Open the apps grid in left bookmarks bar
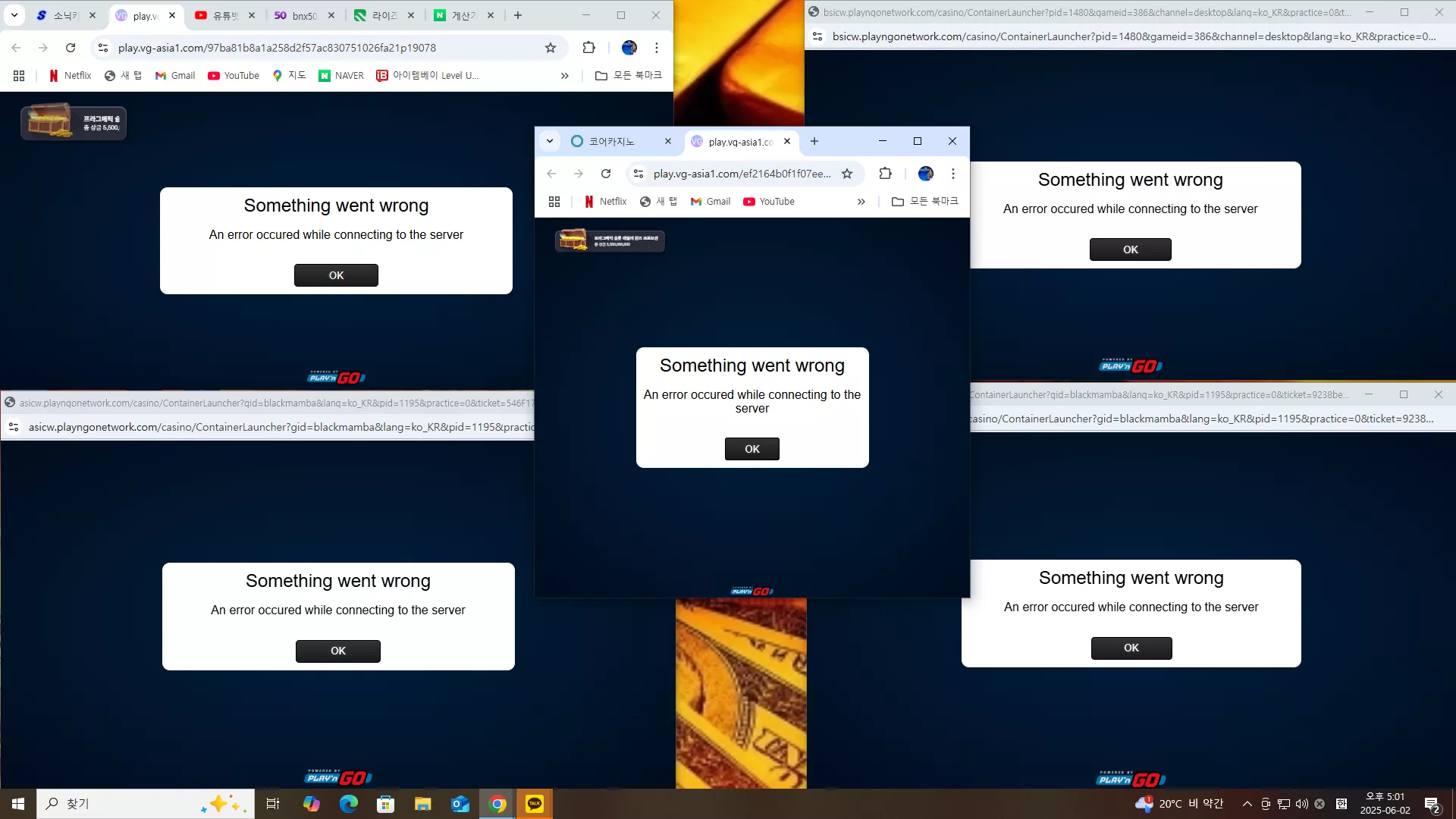Screen dimensions: 1456x819 point(19,76)
